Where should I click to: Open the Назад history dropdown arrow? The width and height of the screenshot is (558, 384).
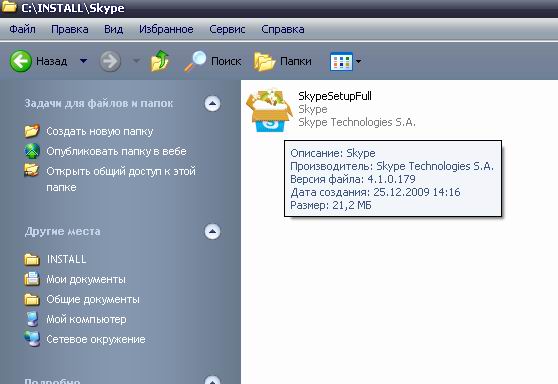(x=83, y=61)
